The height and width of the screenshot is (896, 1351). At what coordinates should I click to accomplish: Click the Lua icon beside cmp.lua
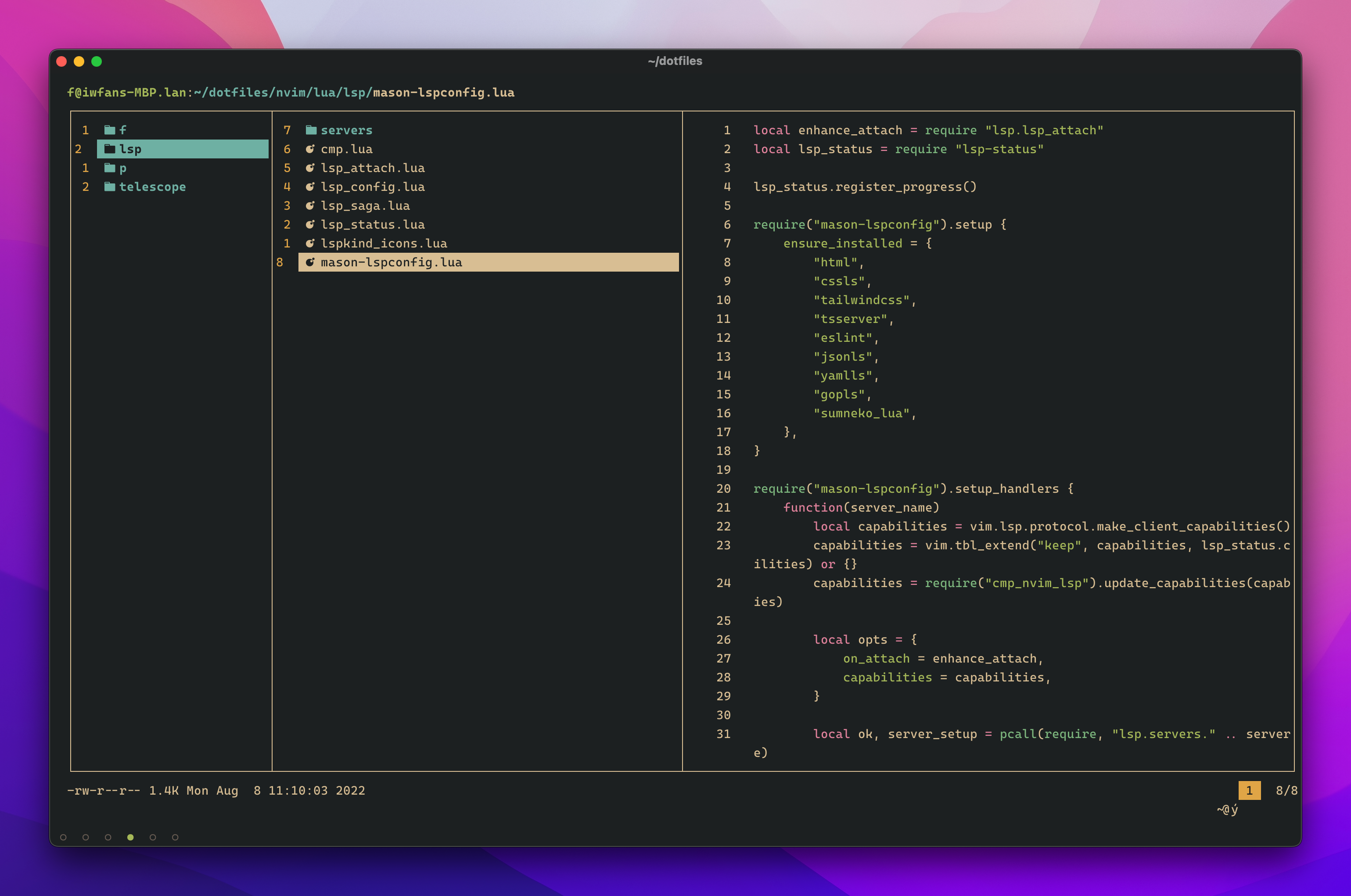point(310,149)
